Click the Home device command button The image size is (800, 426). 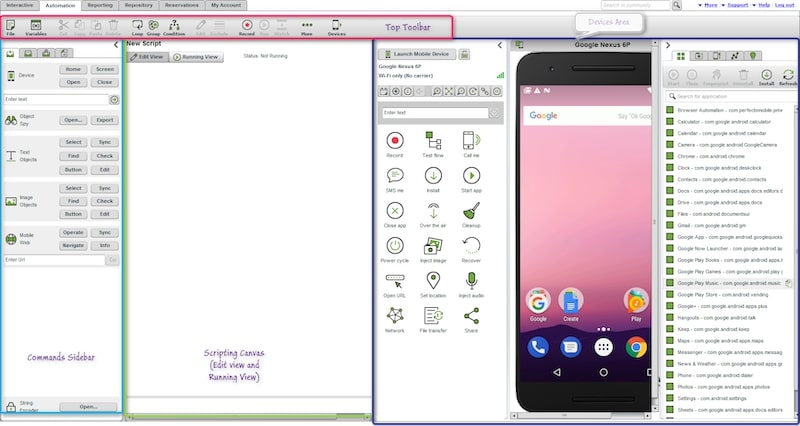pos(73,69)
